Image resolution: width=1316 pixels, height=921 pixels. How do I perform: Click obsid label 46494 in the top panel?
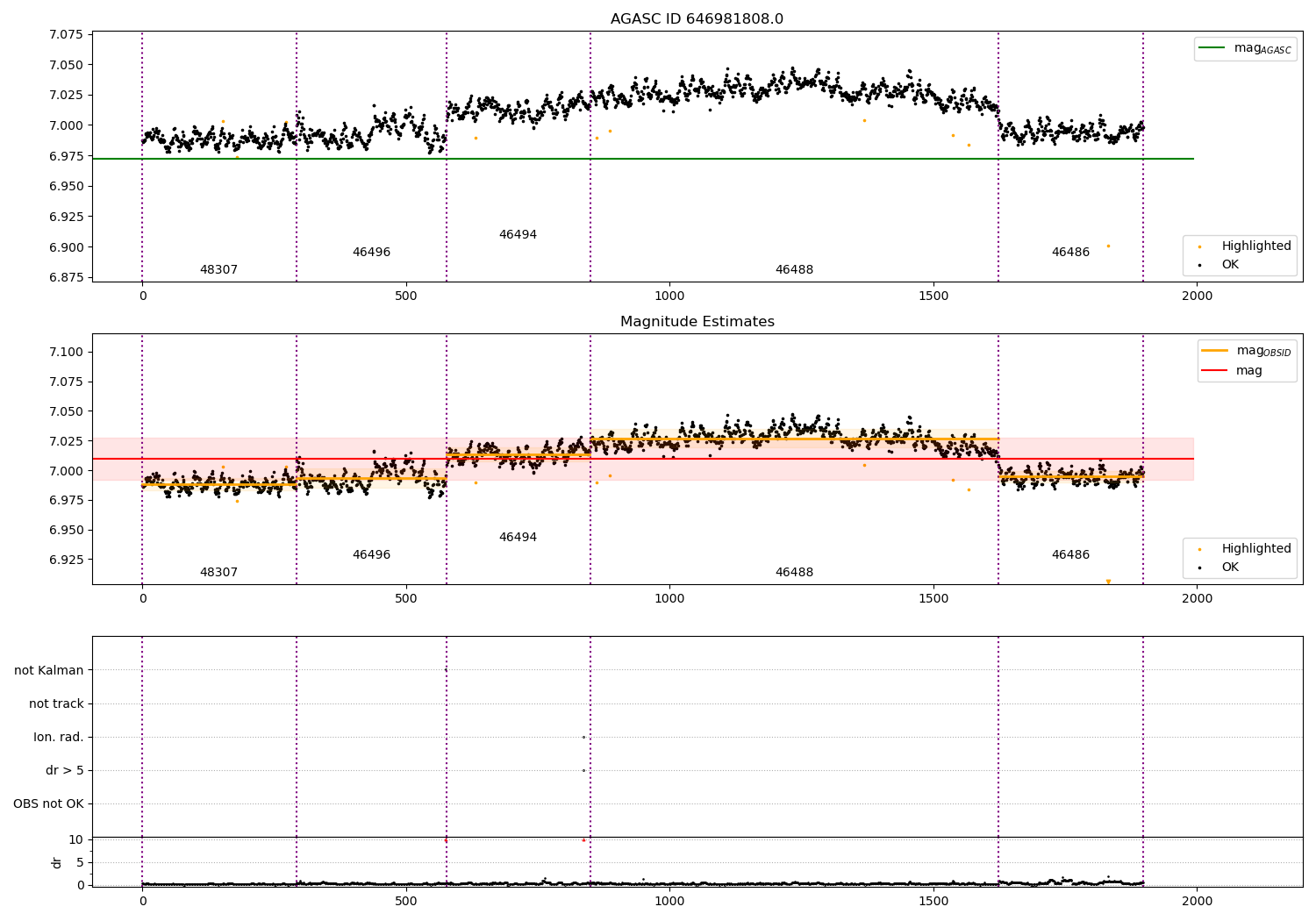click(518, 235)
